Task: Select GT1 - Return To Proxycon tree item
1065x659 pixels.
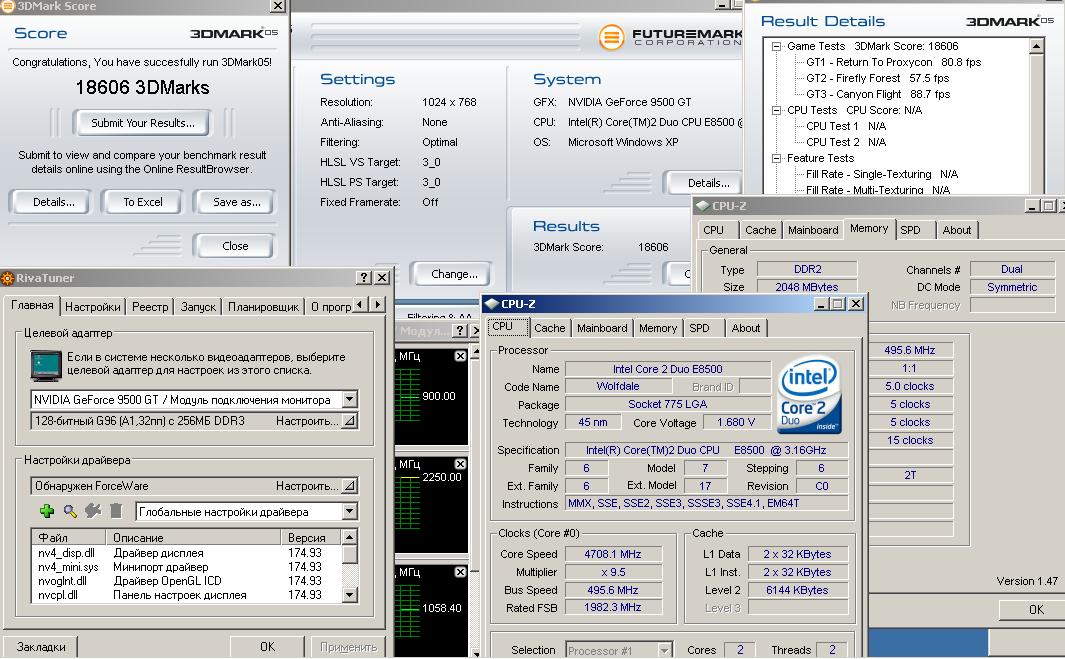Action: pos(893,63)
